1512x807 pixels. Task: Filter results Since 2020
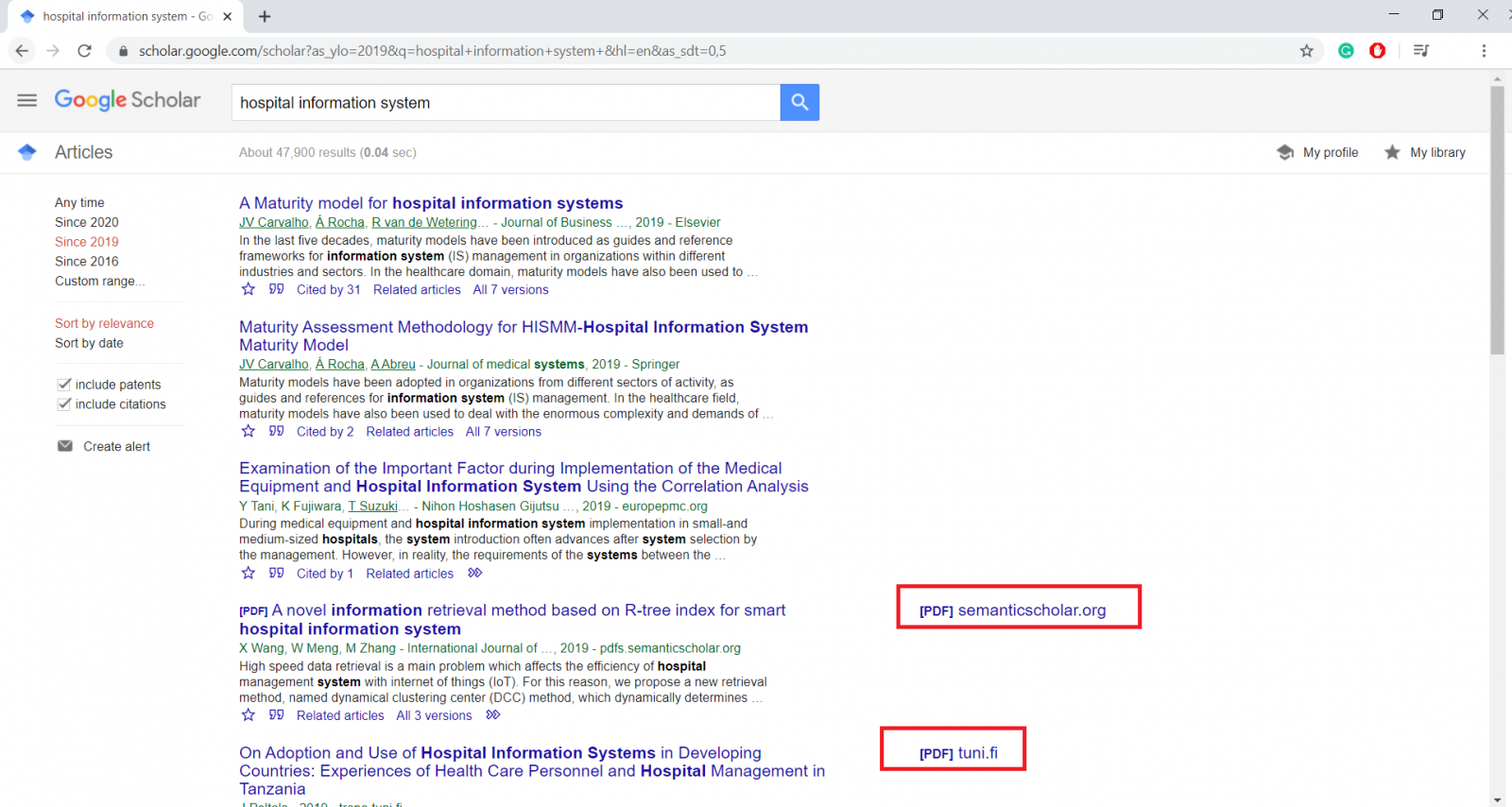click(x=87, y=222)
